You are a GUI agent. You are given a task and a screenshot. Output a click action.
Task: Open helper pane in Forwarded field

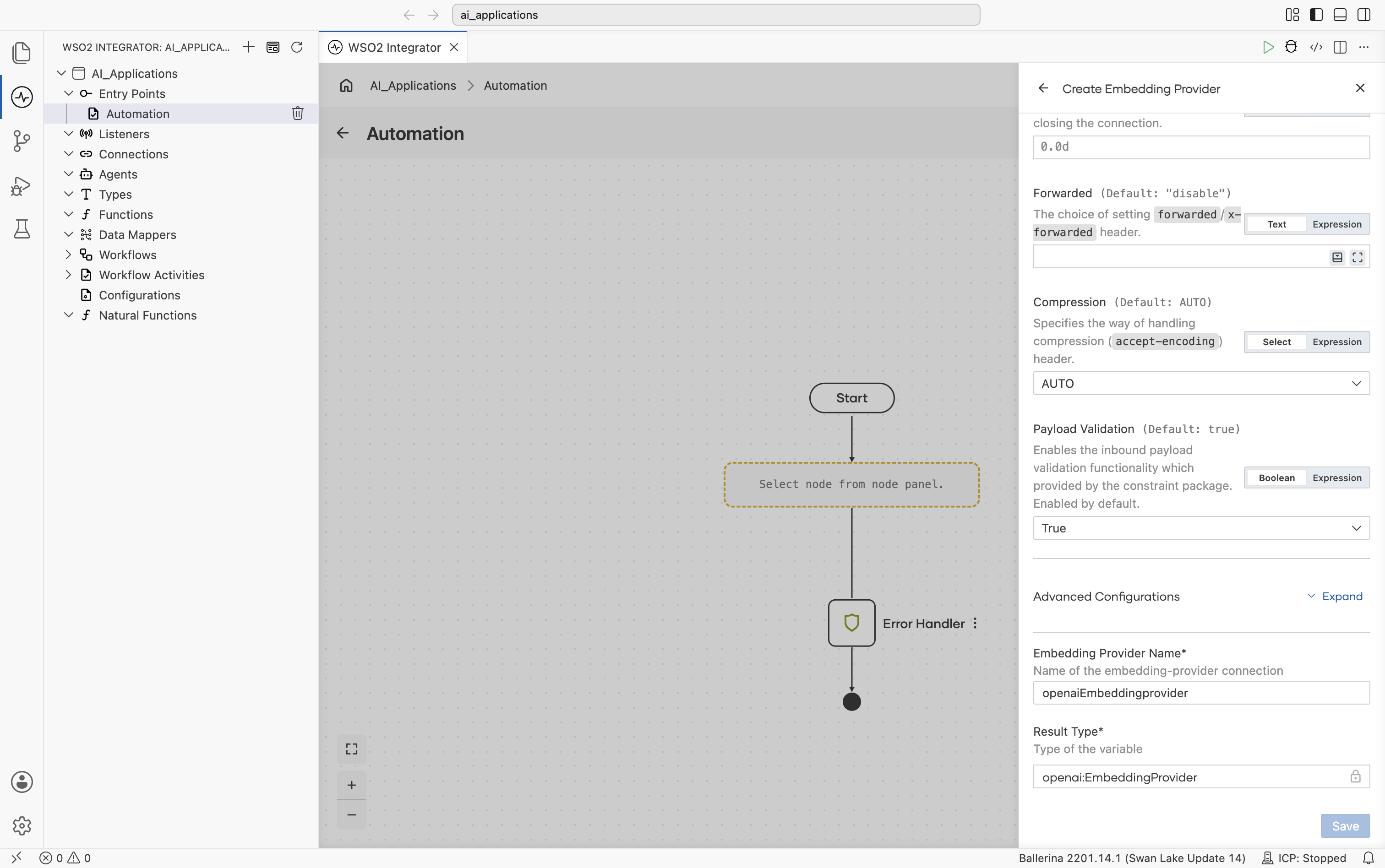coord(1337,257)
